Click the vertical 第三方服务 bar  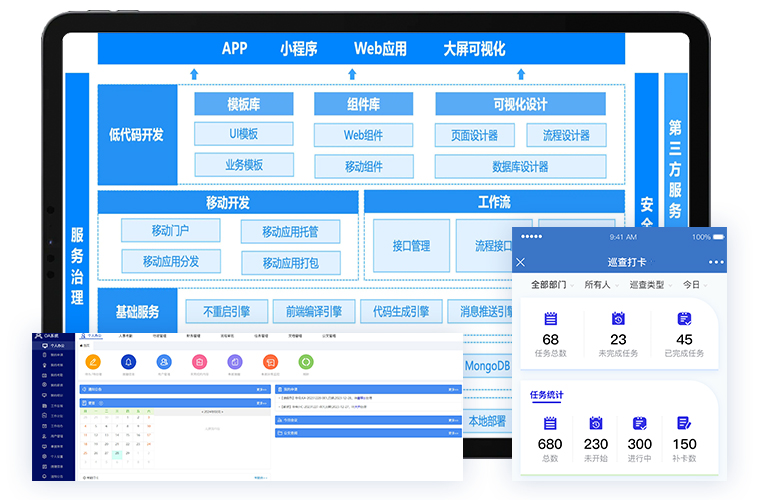(x=676, y=150)
